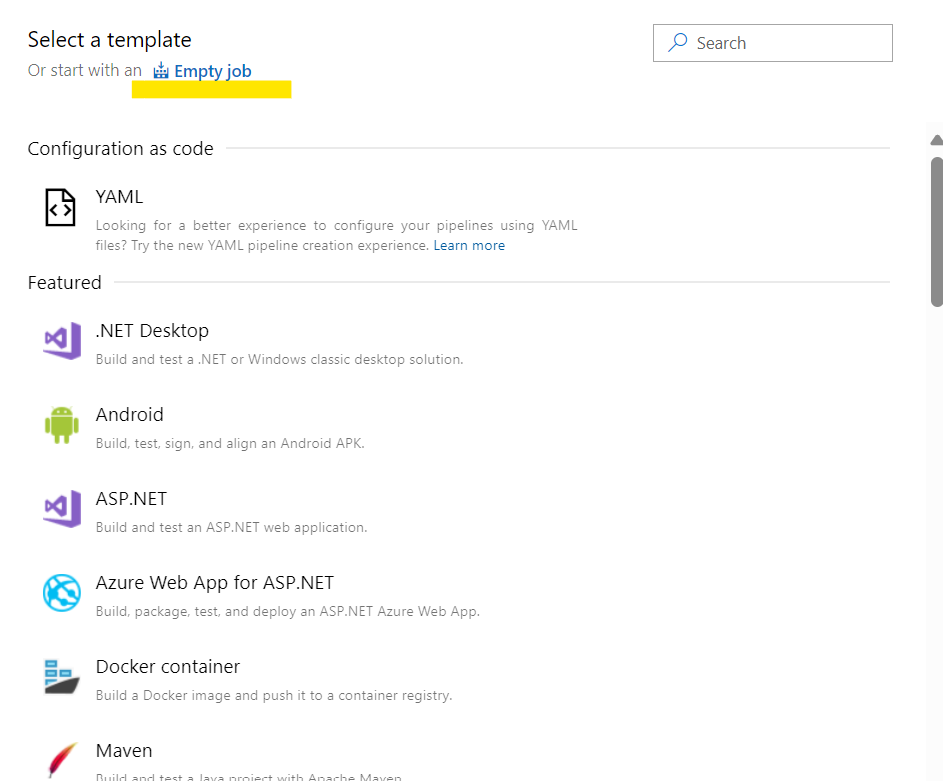This screenshot has width=943, height=781.
Task: Choose the Docker container template
Action: tap(167, 666)
